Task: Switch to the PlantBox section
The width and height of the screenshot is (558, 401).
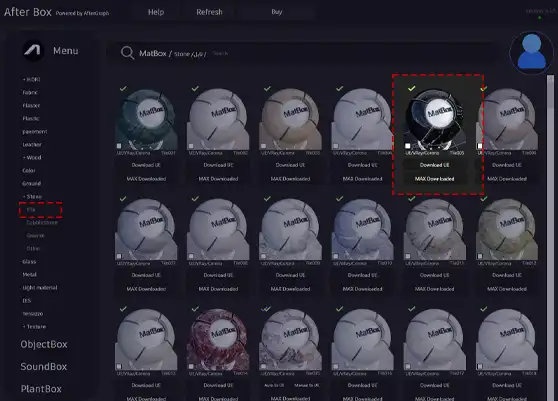Action: click(41, 389)
